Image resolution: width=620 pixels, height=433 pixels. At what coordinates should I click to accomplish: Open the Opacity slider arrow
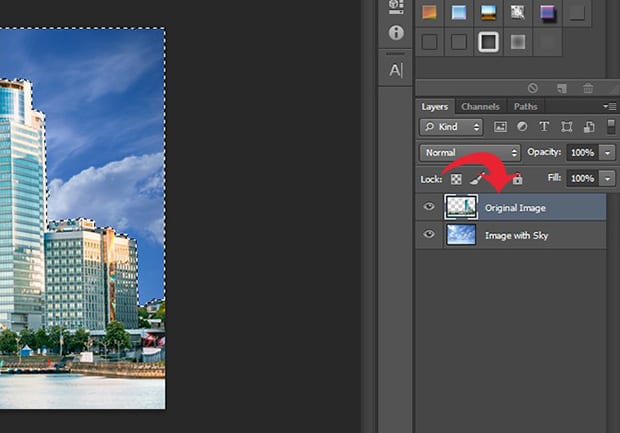607,153
